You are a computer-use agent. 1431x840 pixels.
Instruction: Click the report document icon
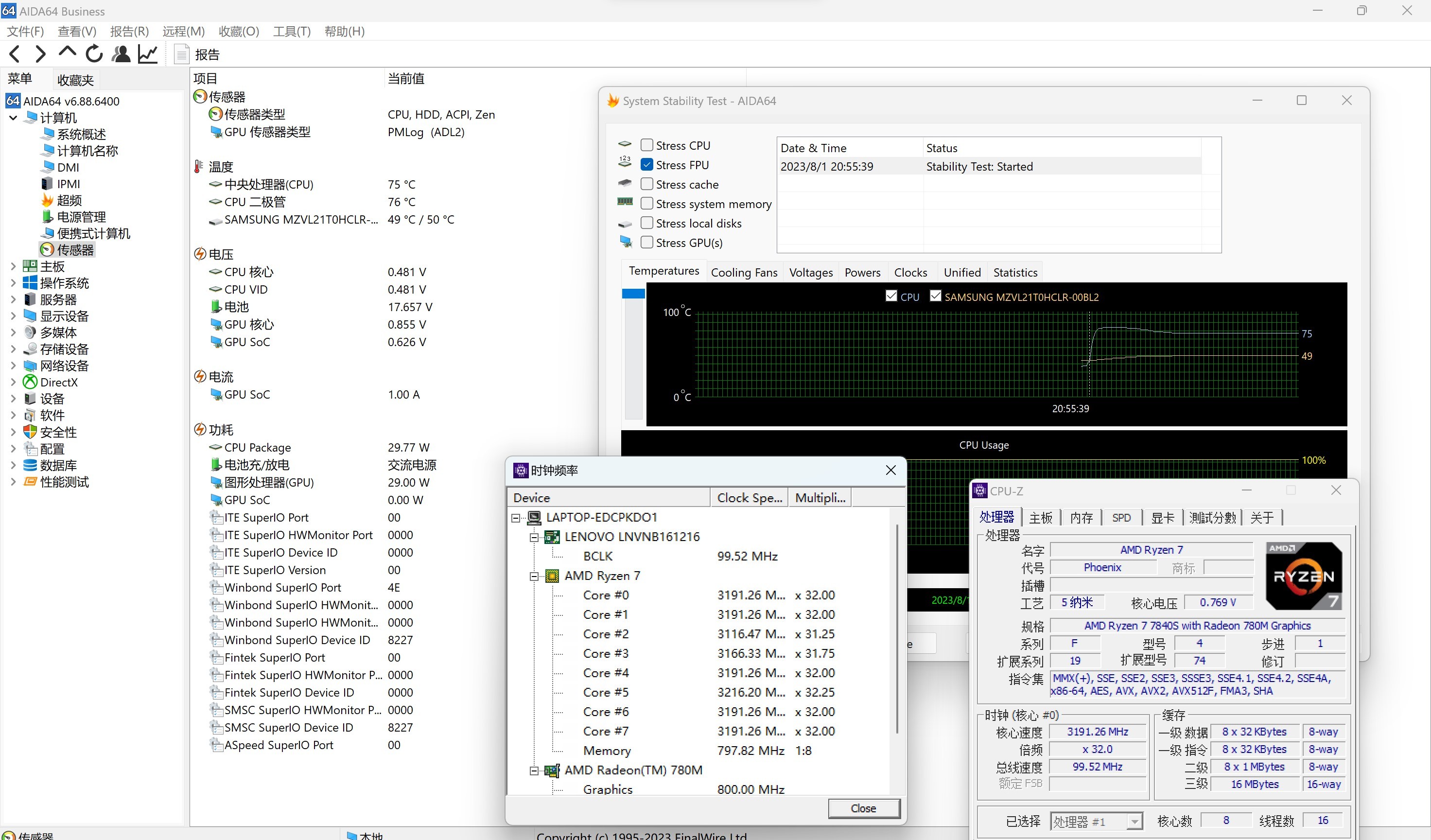[181, 54]
